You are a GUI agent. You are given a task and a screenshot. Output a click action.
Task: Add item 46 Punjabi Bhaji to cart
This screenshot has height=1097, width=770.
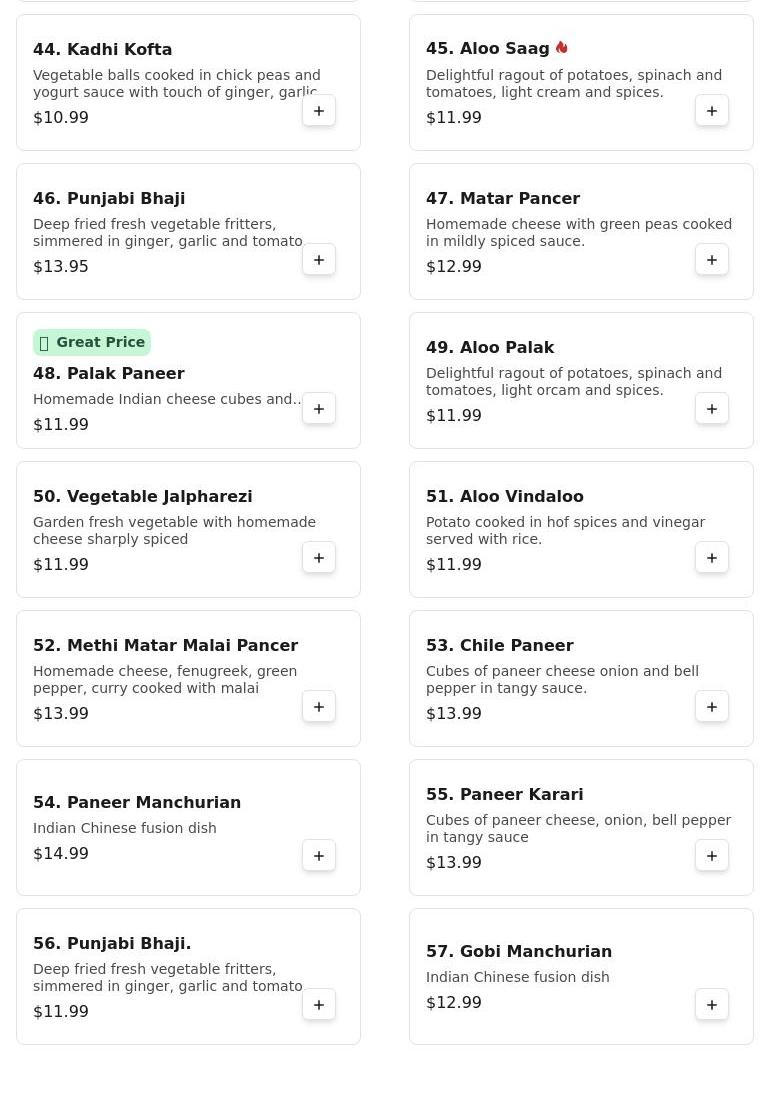tap(319, 260)
